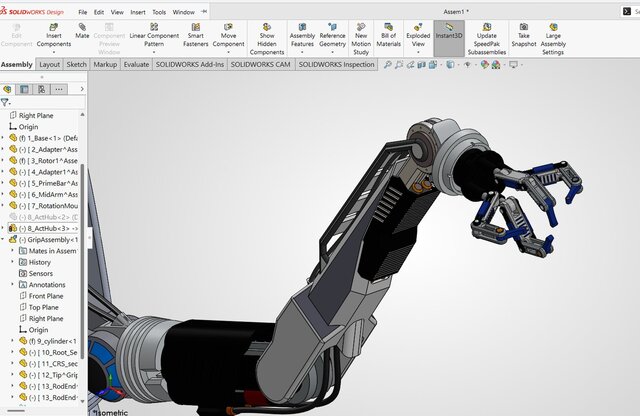Open Bill of Materials tool

tap(388, 35)
